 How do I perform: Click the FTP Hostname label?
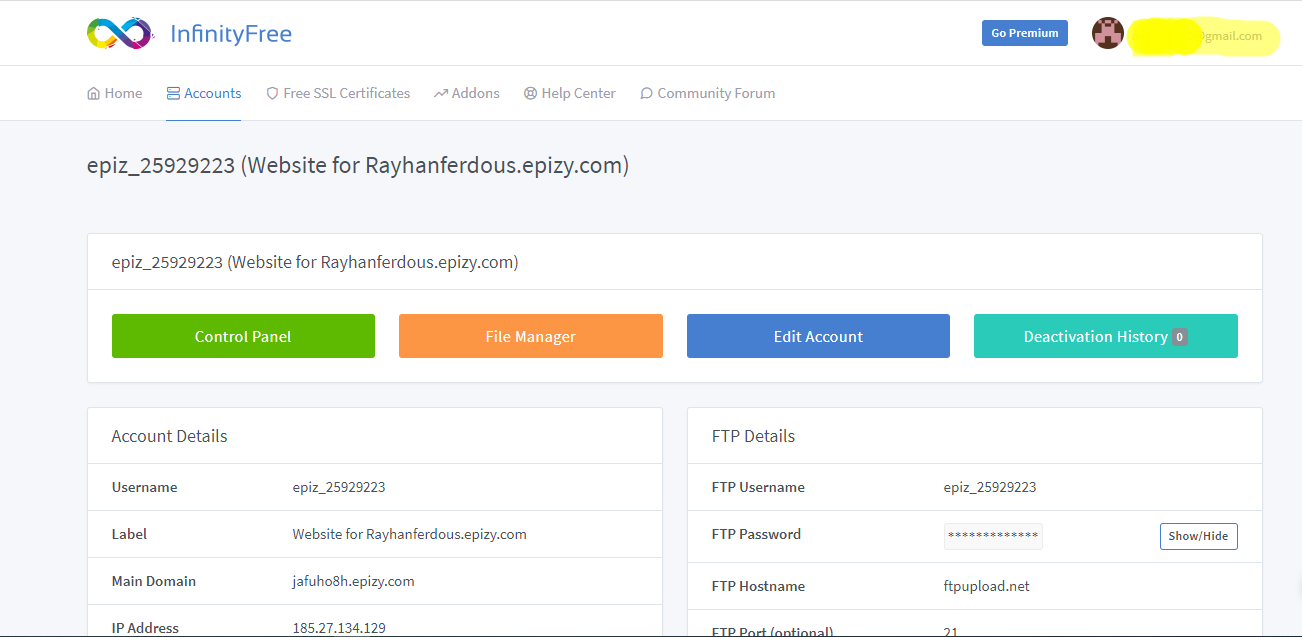(x=758, y=586)
